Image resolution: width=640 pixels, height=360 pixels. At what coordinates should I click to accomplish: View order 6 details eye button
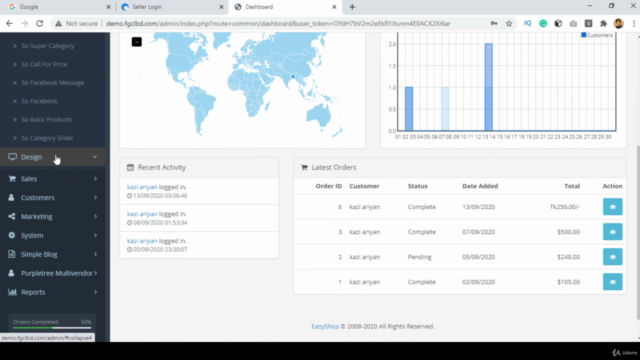(x=612, y=207)
